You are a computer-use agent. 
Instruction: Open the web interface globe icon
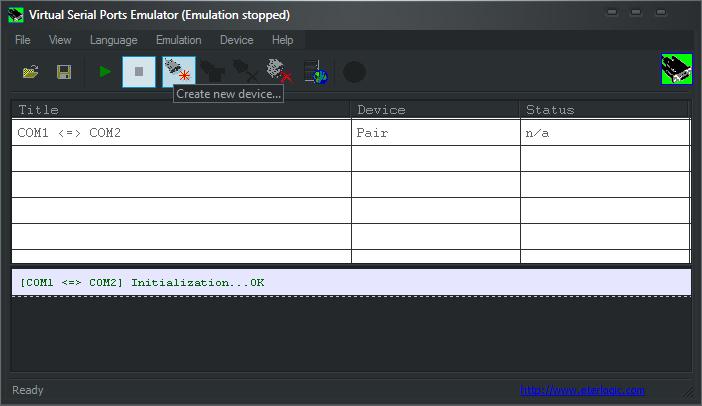point(316,72)
